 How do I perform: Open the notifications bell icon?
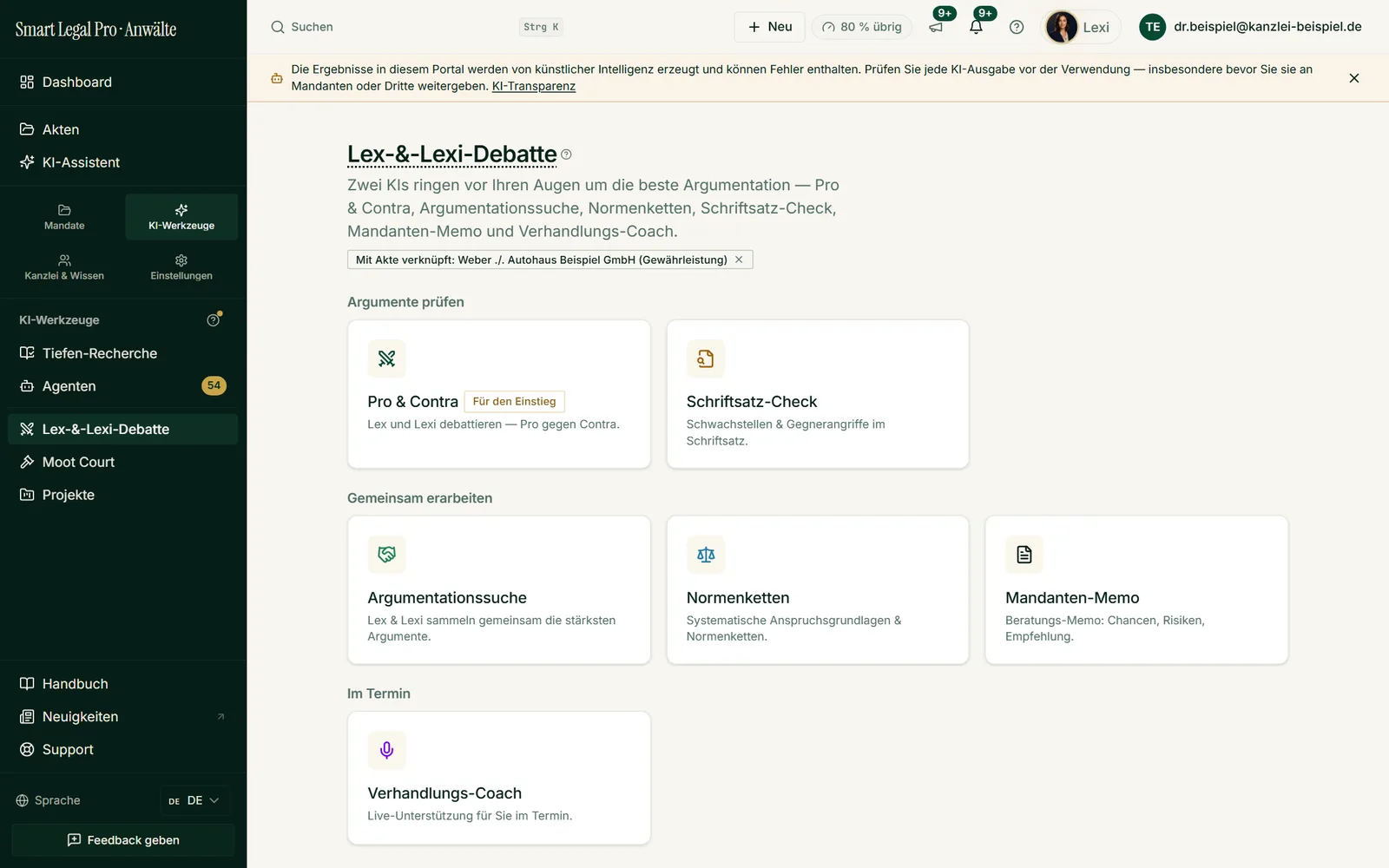point(976,27)
